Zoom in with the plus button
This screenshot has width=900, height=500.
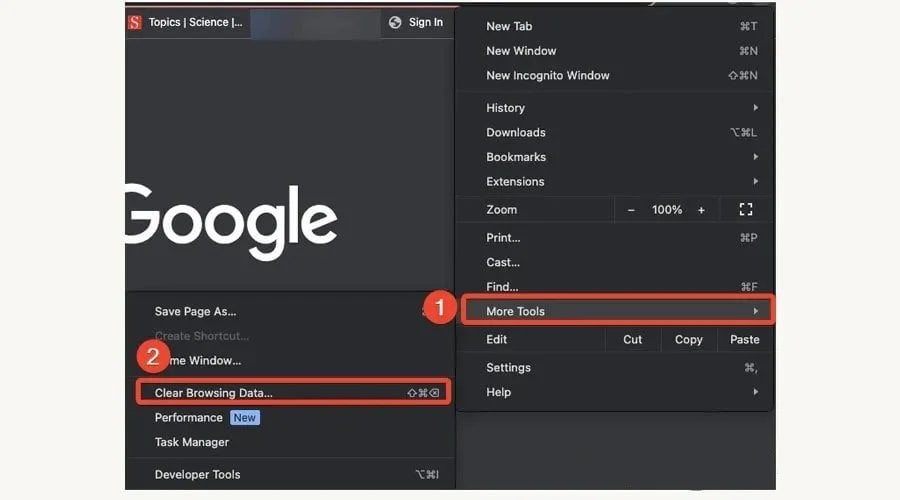pyautogui.click(x=701, y=210)
